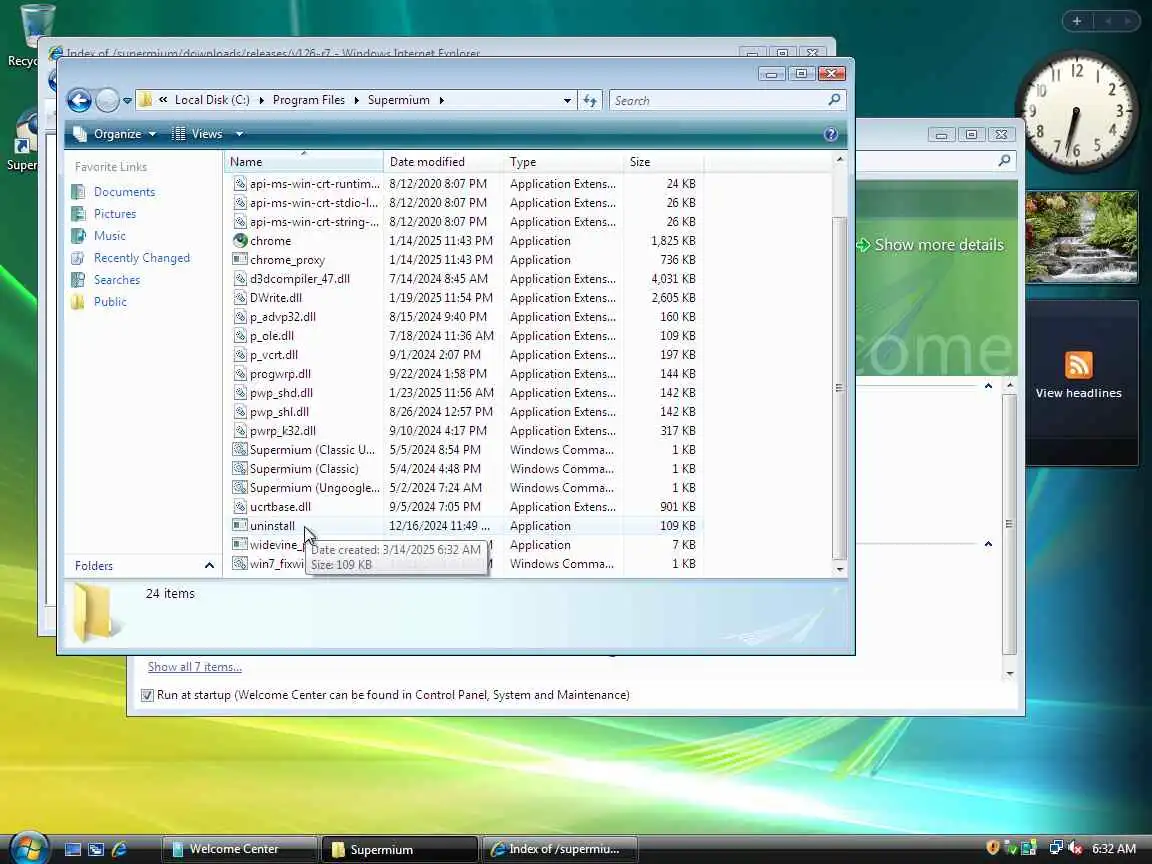
Task: Launch Internet Explorer from quick launch
Action: pyautogui.click(x=119, y=849)
